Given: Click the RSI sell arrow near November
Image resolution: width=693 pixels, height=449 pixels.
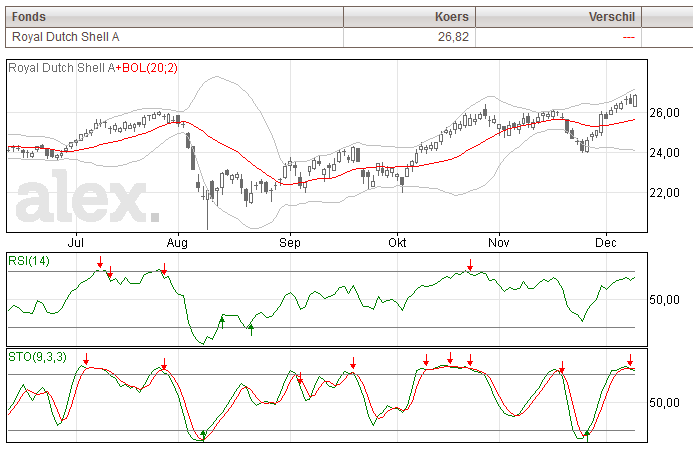Looking at the screenshot, I should point(470,265).
